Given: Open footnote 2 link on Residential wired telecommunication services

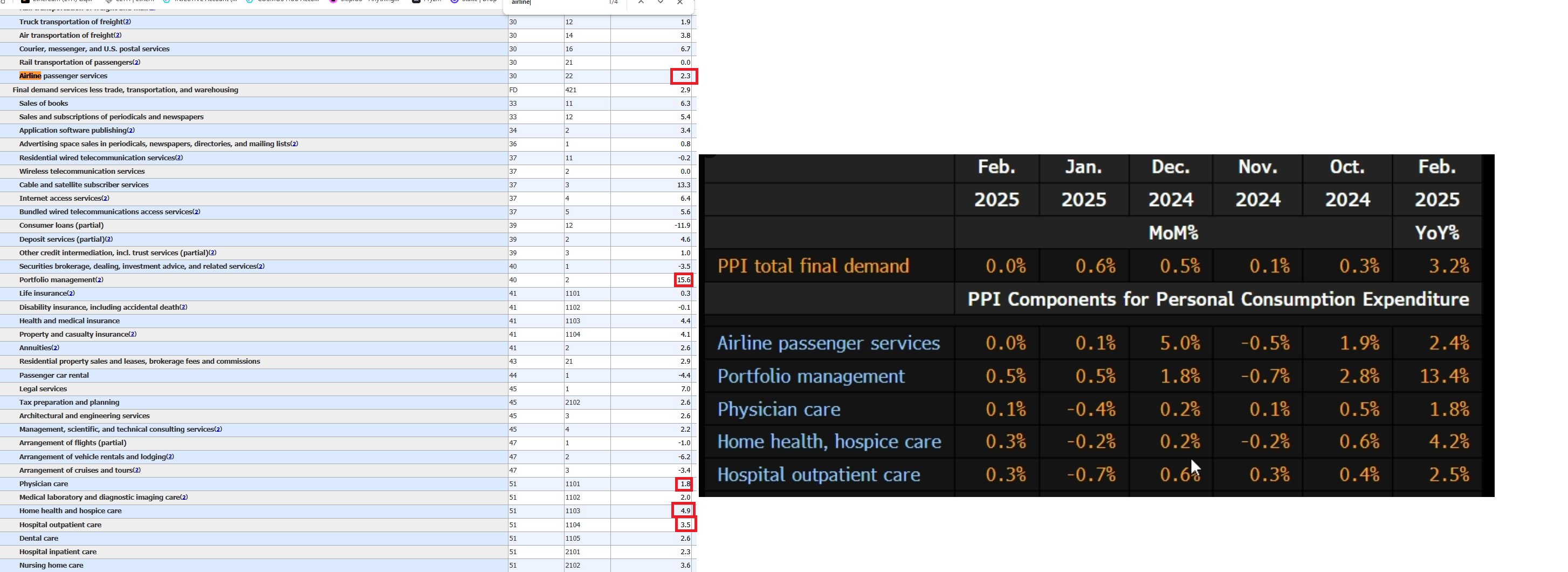Looking at the screenshot, I should click(x=179, y=158).
